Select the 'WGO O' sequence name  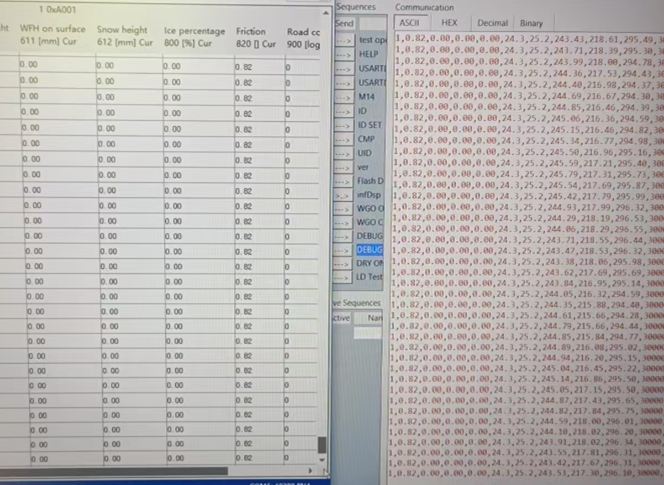(x=370, y=208)
